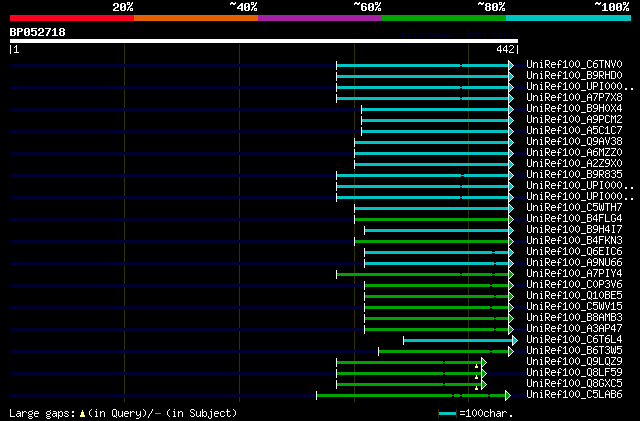Select the UniRef100_B9R835 label

574,175
